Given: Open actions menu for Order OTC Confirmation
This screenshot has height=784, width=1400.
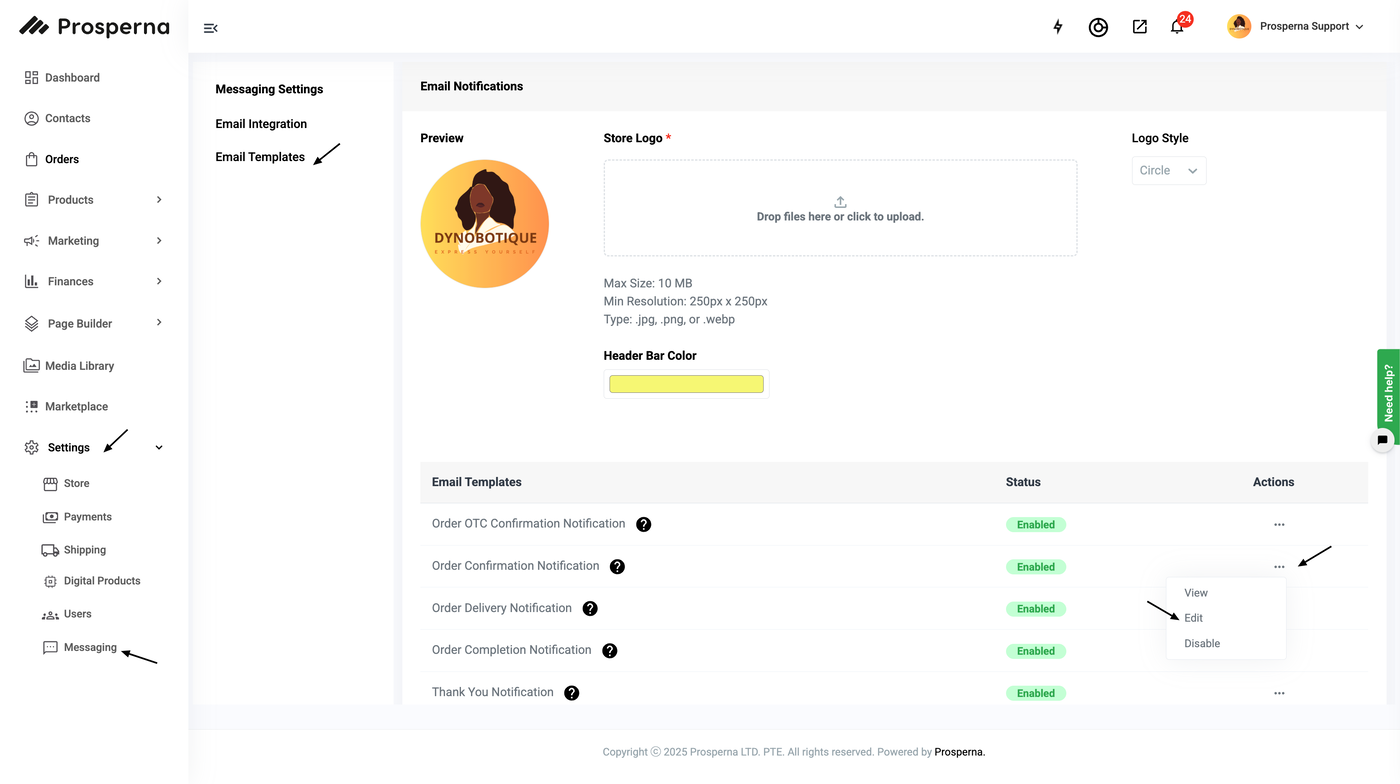Looking at the screenshot, I should [1279, 525].
